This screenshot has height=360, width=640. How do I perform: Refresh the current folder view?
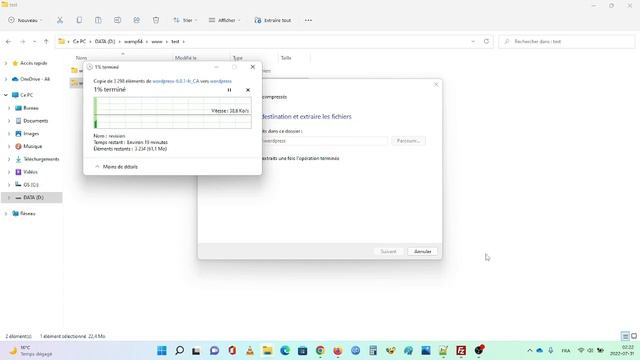point(486,41)
